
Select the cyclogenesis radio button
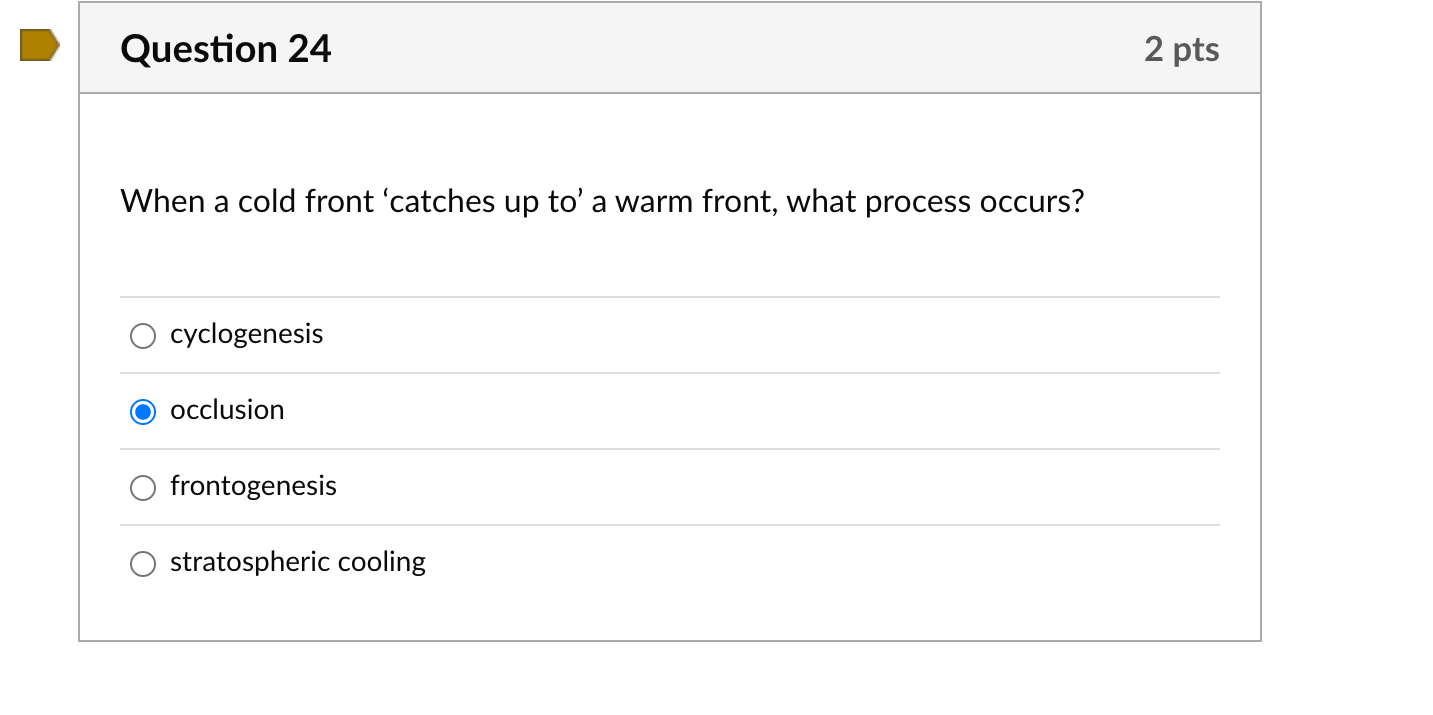(143, 336)
